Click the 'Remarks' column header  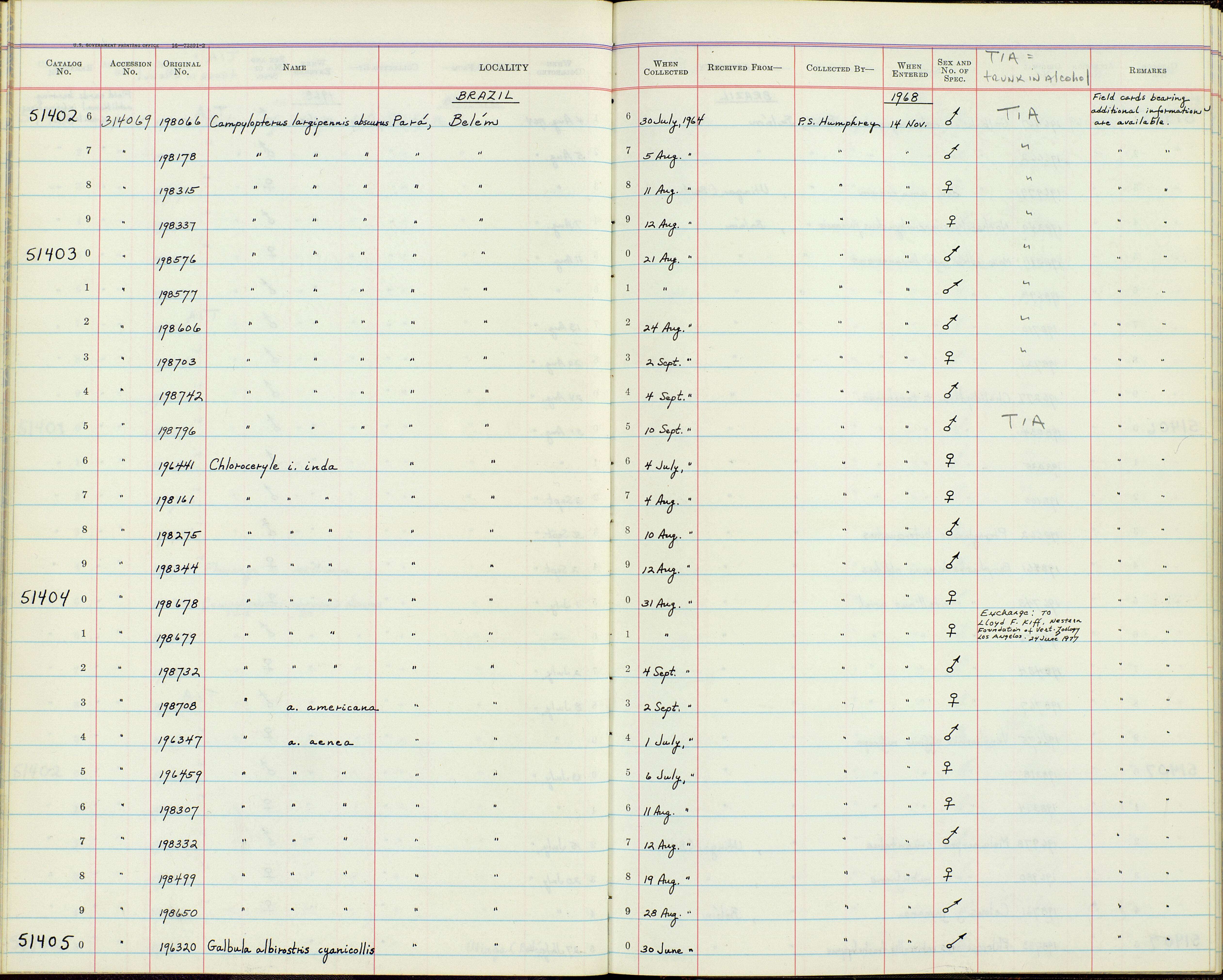pyautogui.click(x=1148, y=71)
